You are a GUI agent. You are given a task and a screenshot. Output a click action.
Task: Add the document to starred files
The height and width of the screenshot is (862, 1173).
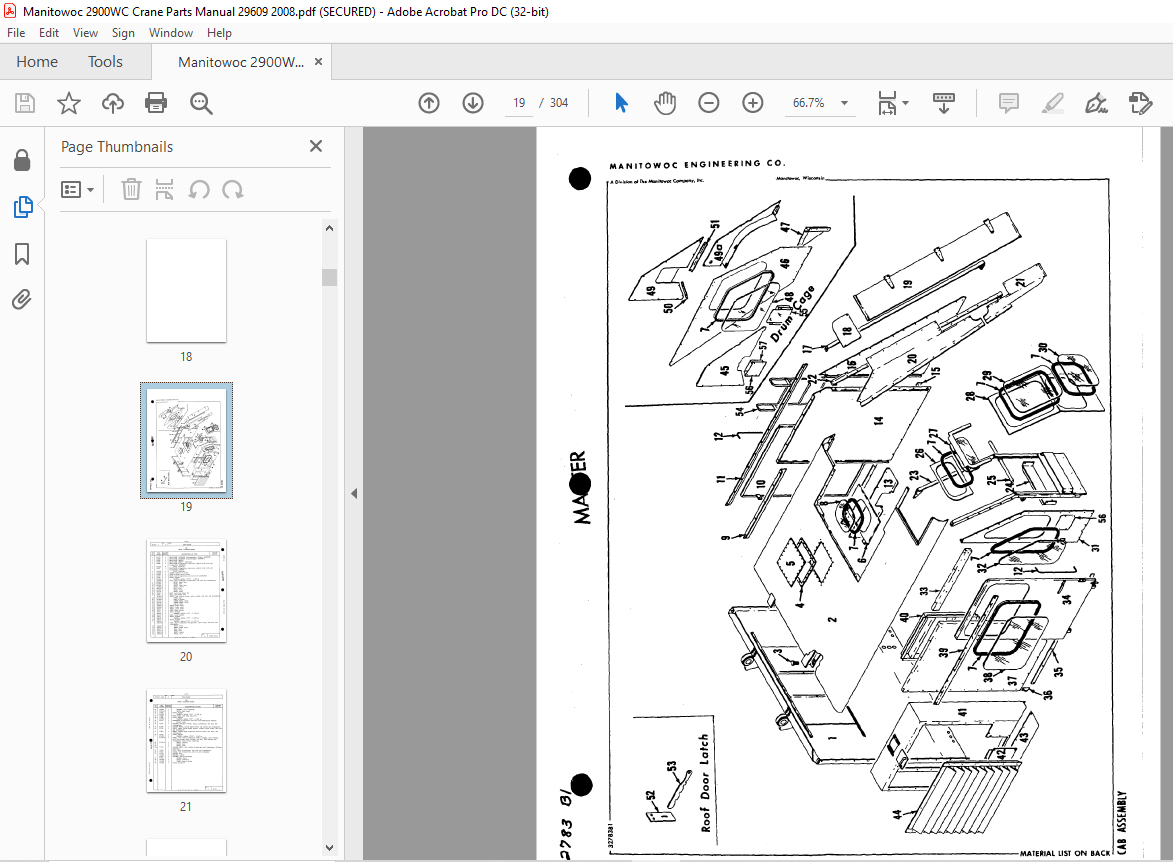point(69,103)
